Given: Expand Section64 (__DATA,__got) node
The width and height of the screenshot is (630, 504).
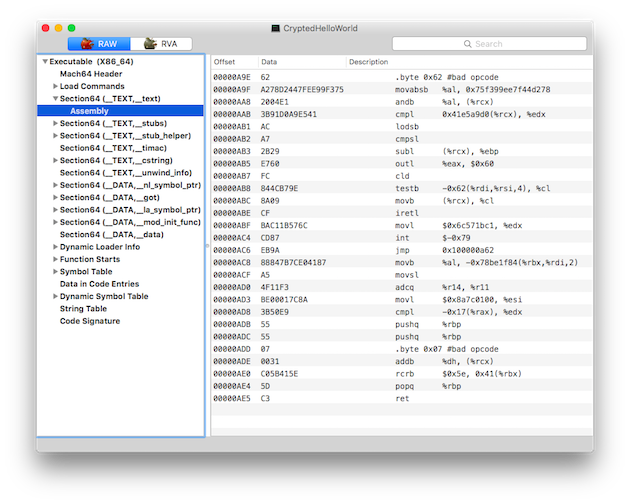Looking at the screenshot, I should pos(55,197).
